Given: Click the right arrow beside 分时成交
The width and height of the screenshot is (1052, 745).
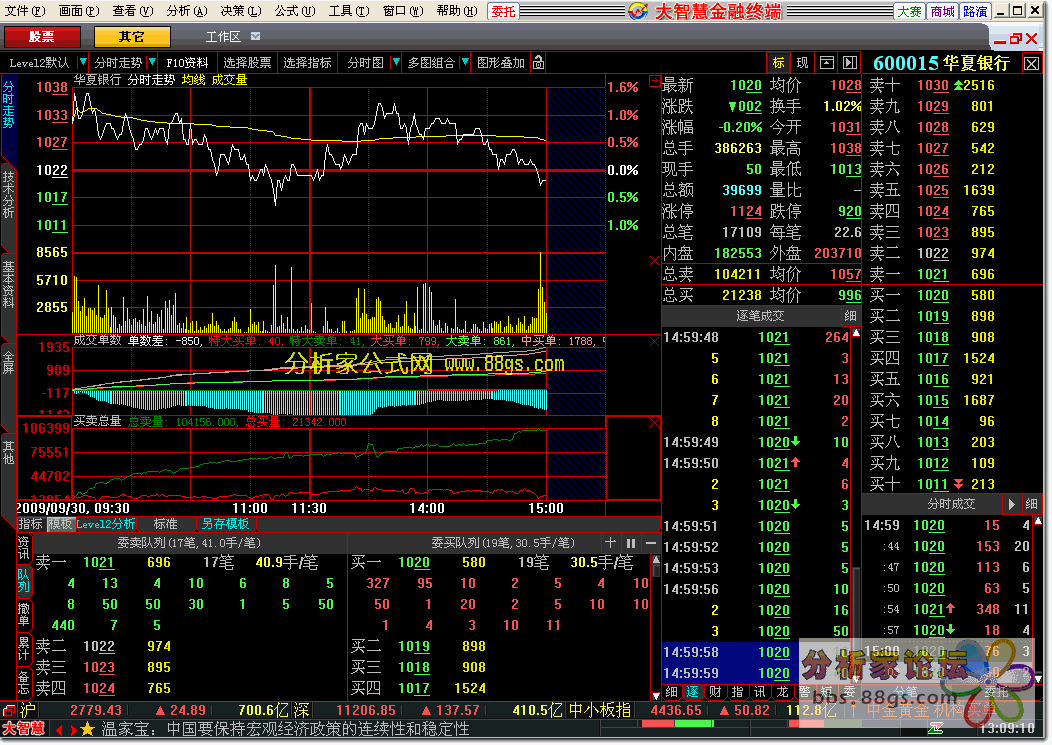Looking at the screenshot, I should (x=1012, y=503).
